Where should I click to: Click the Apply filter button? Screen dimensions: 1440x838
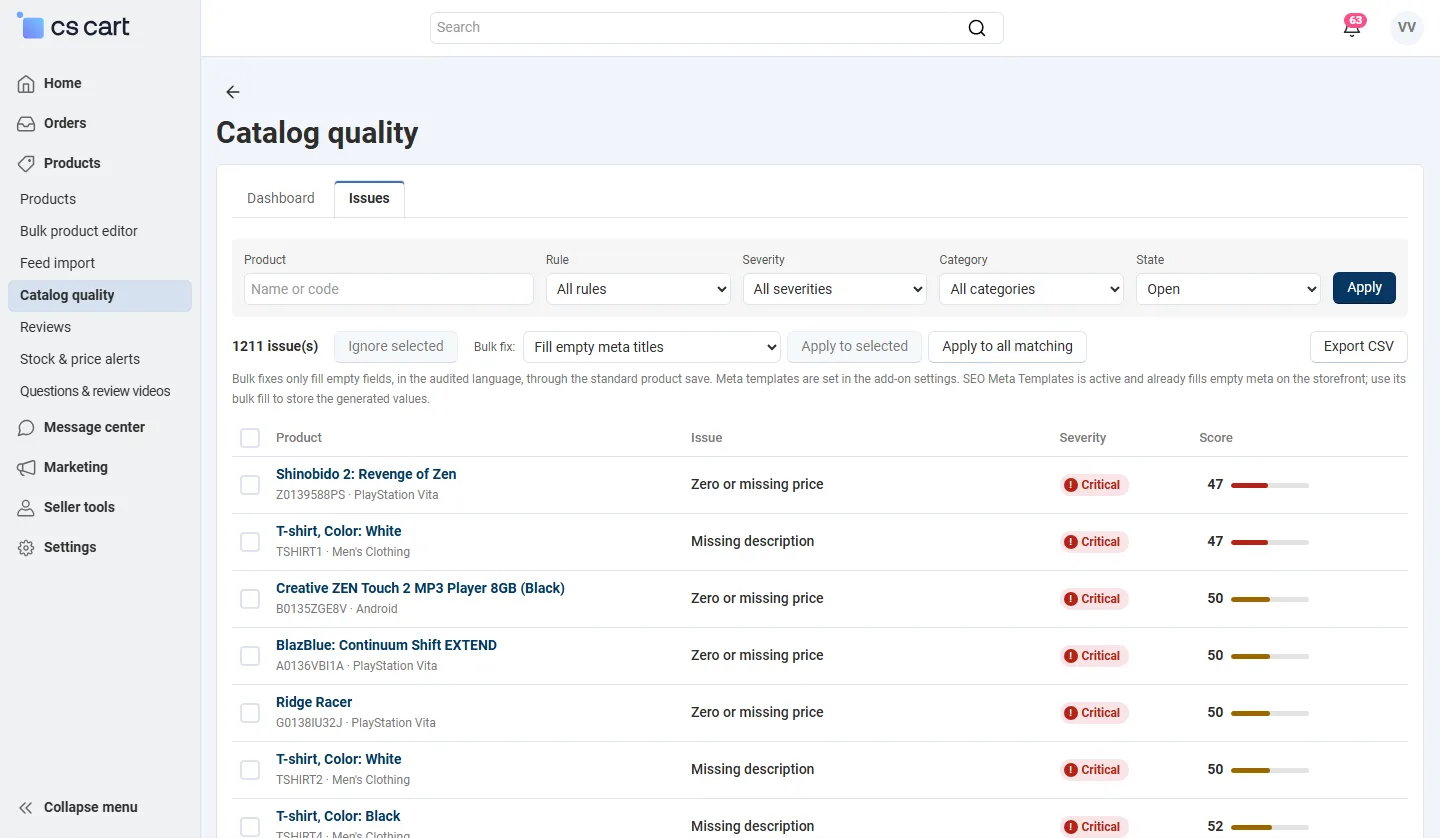pyautogui.click(x=1364, y=288)
